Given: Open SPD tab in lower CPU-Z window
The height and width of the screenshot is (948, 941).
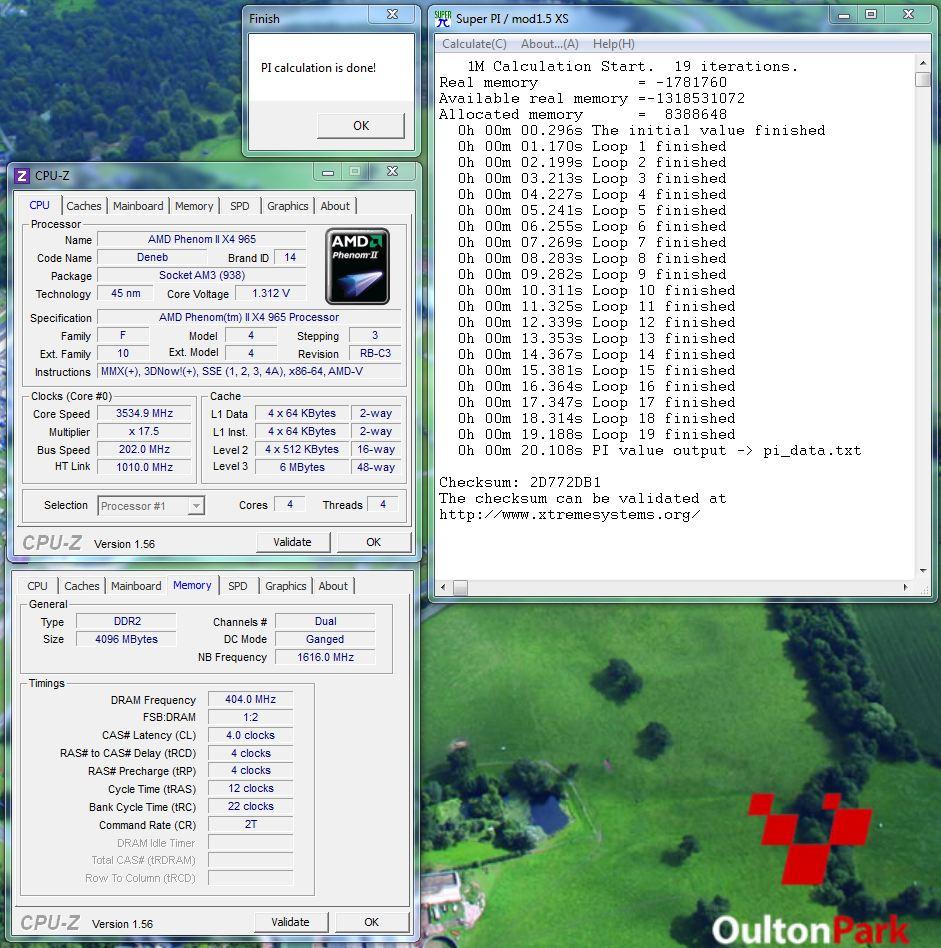Looking at the screenshot, I should coord(238,586).
